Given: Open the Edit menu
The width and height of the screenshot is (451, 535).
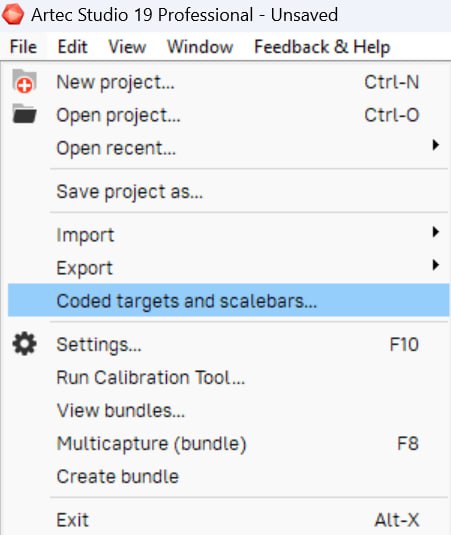Looking at the screenshot, I should point(72,46).
